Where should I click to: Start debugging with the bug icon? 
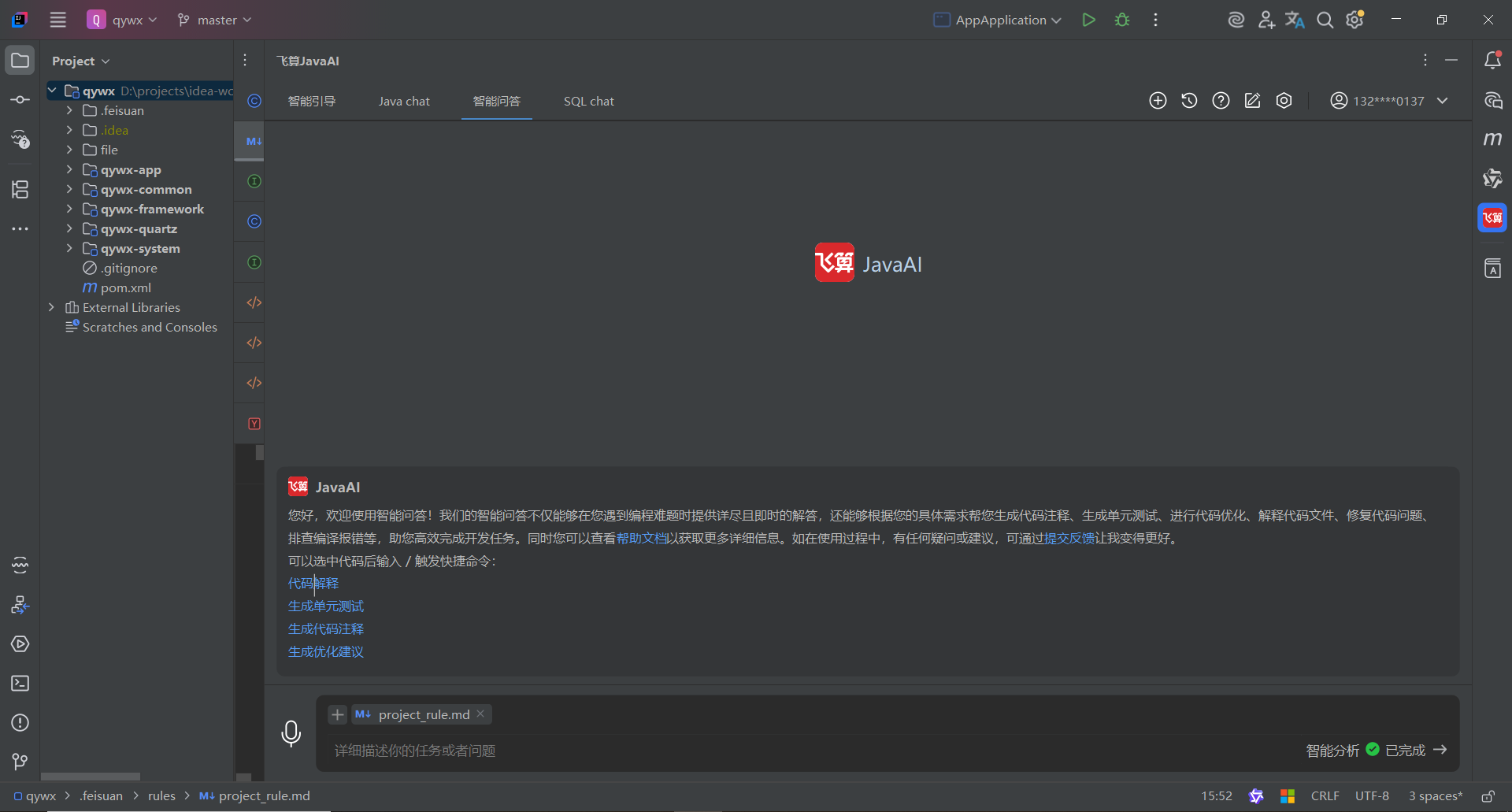coord(1122,20)
